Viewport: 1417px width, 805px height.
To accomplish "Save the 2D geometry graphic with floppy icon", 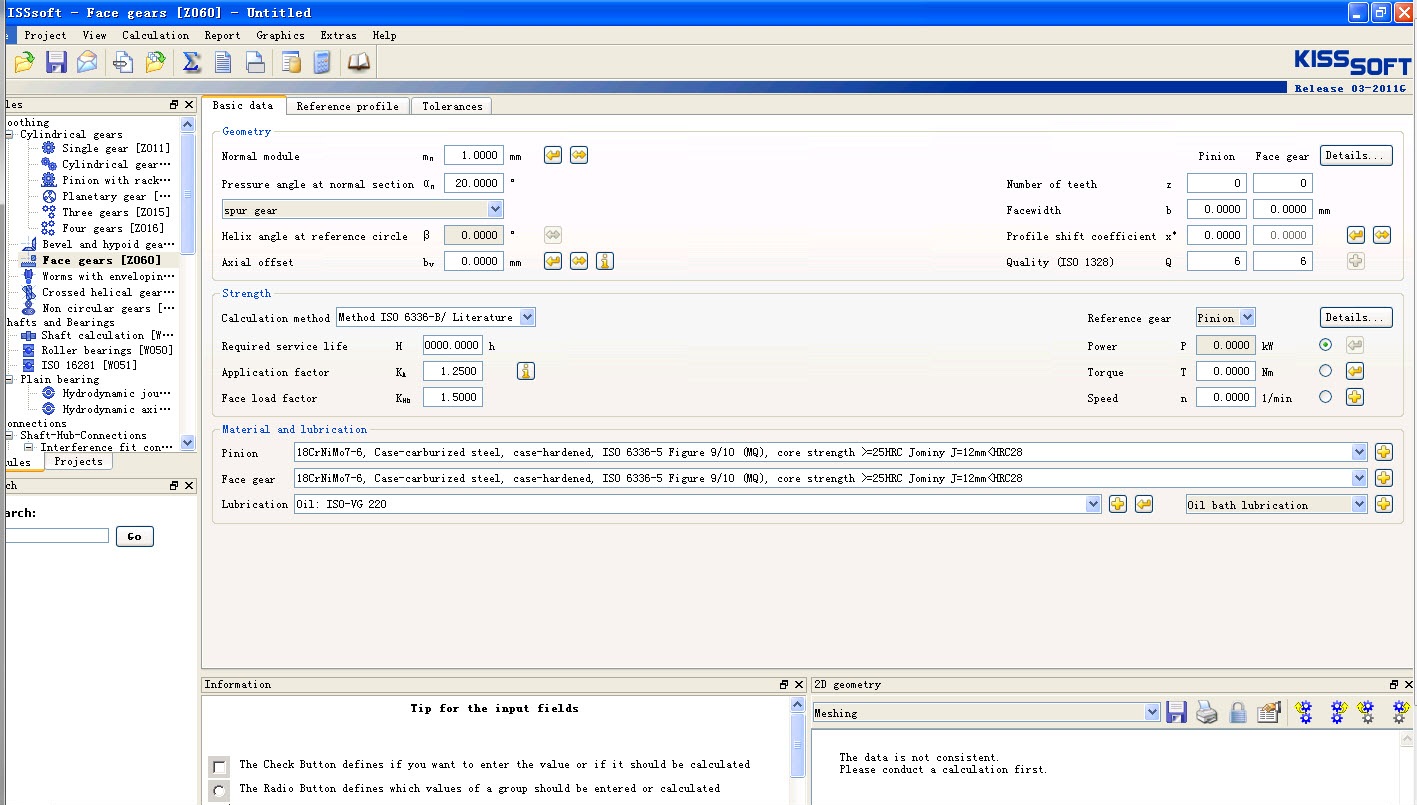I will point(1177,712).
